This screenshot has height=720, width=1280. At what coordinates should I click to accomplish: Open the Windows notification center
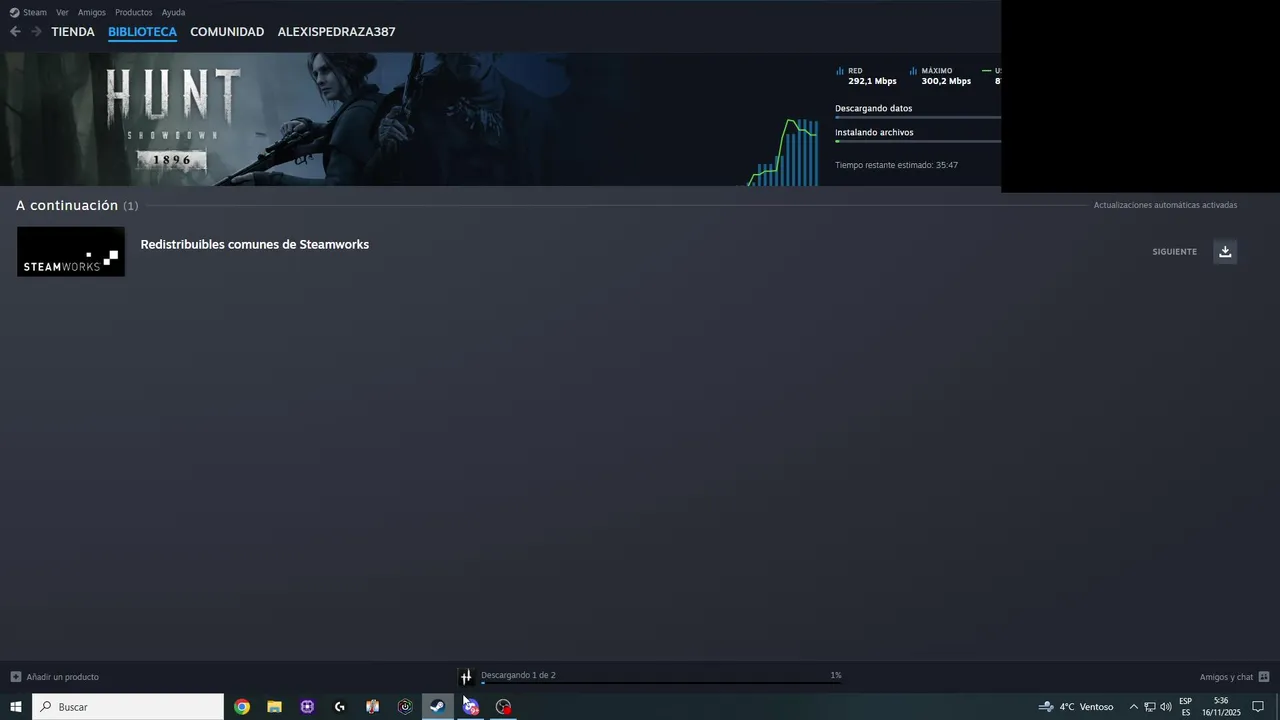pos(1258,707)
